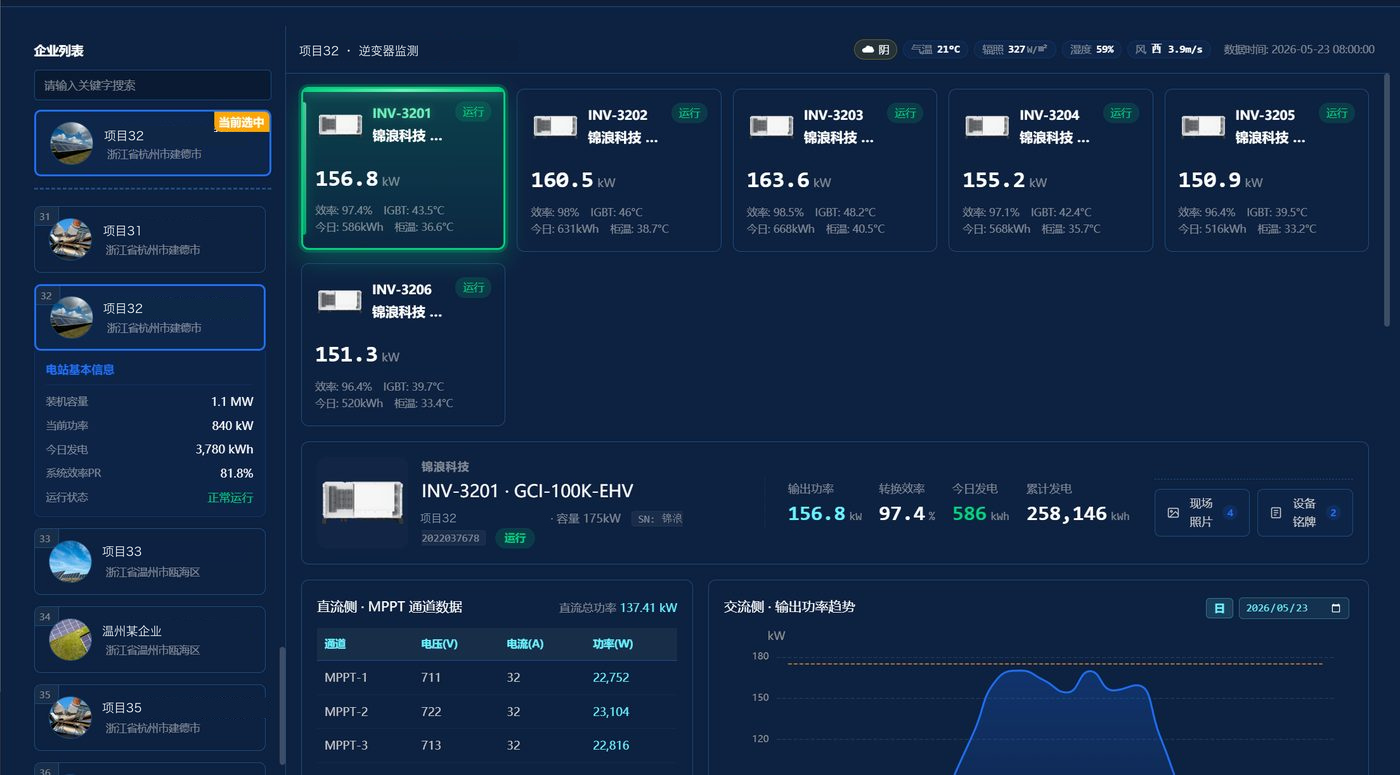
Task: Click the enterprise list sidebar scrollbar
Action: click(x=282, y=706)
